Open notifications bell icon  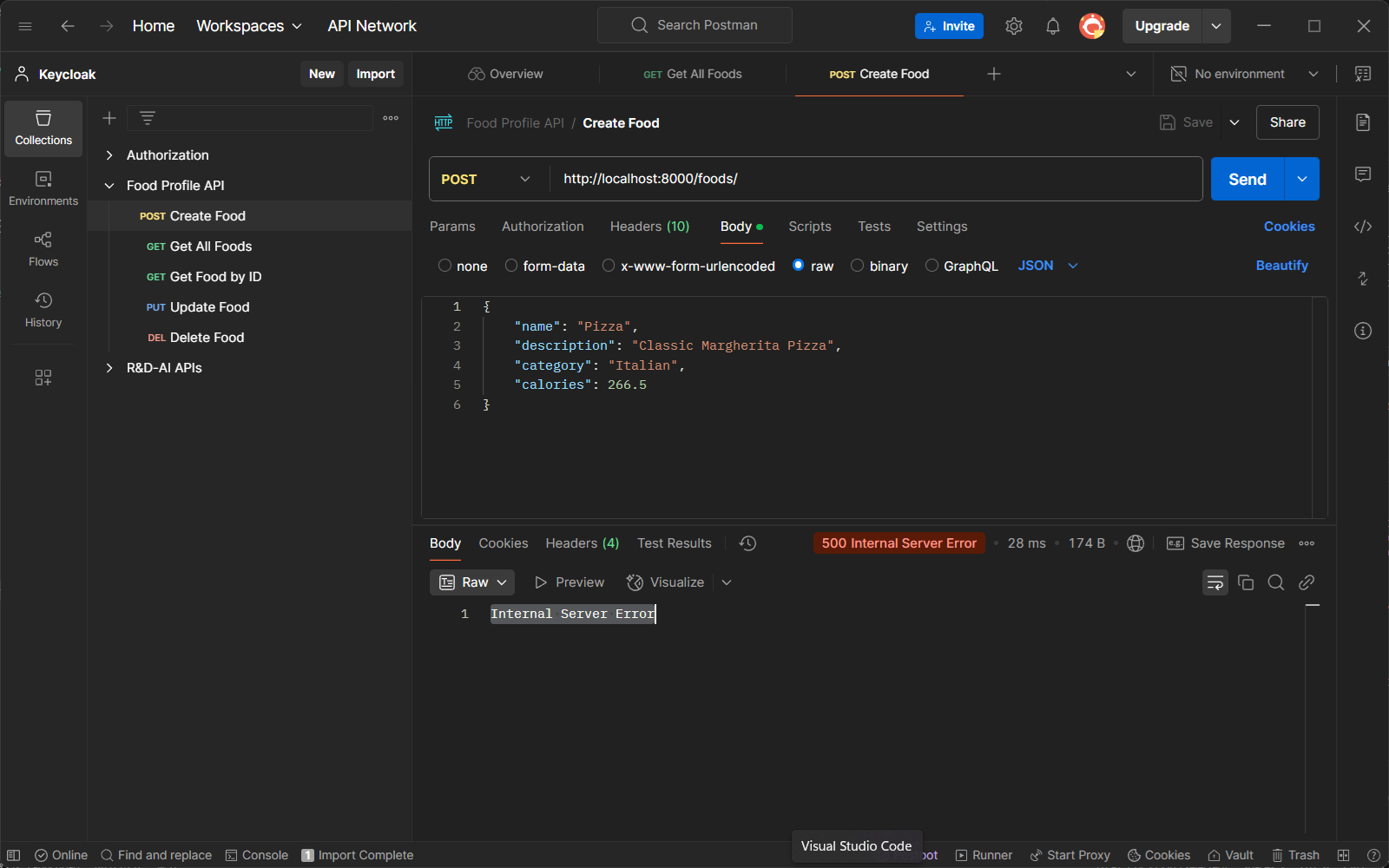(x=1053, y=26)
